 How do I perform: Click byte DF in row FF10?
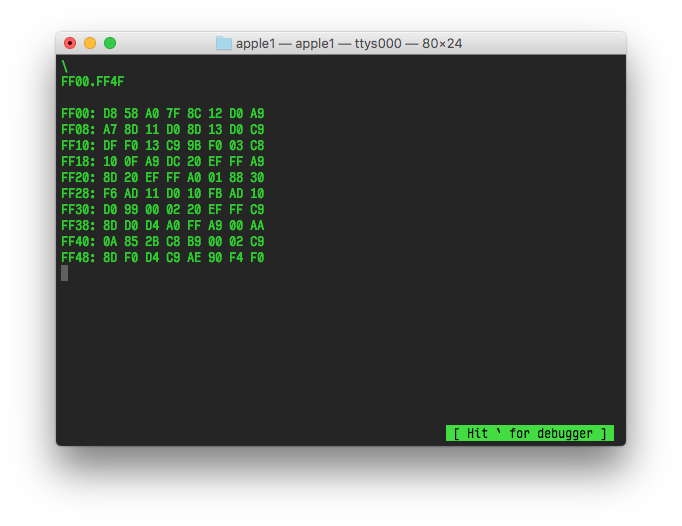point(110,146)
